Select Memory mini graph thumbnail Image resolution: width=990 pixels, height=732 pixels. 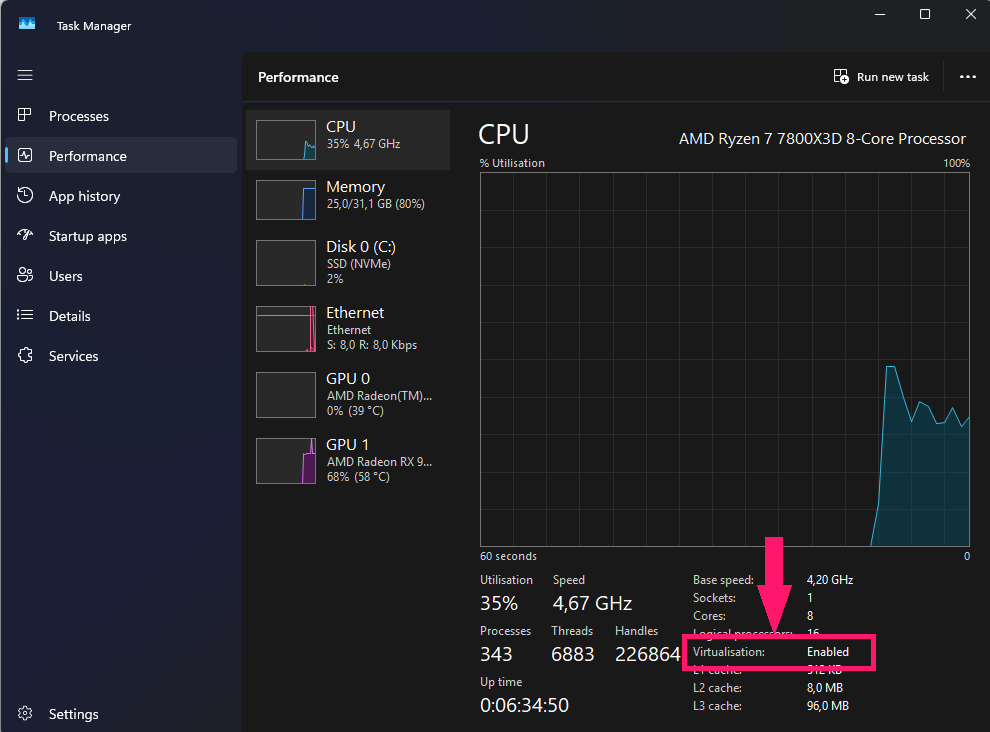point(285,200)
